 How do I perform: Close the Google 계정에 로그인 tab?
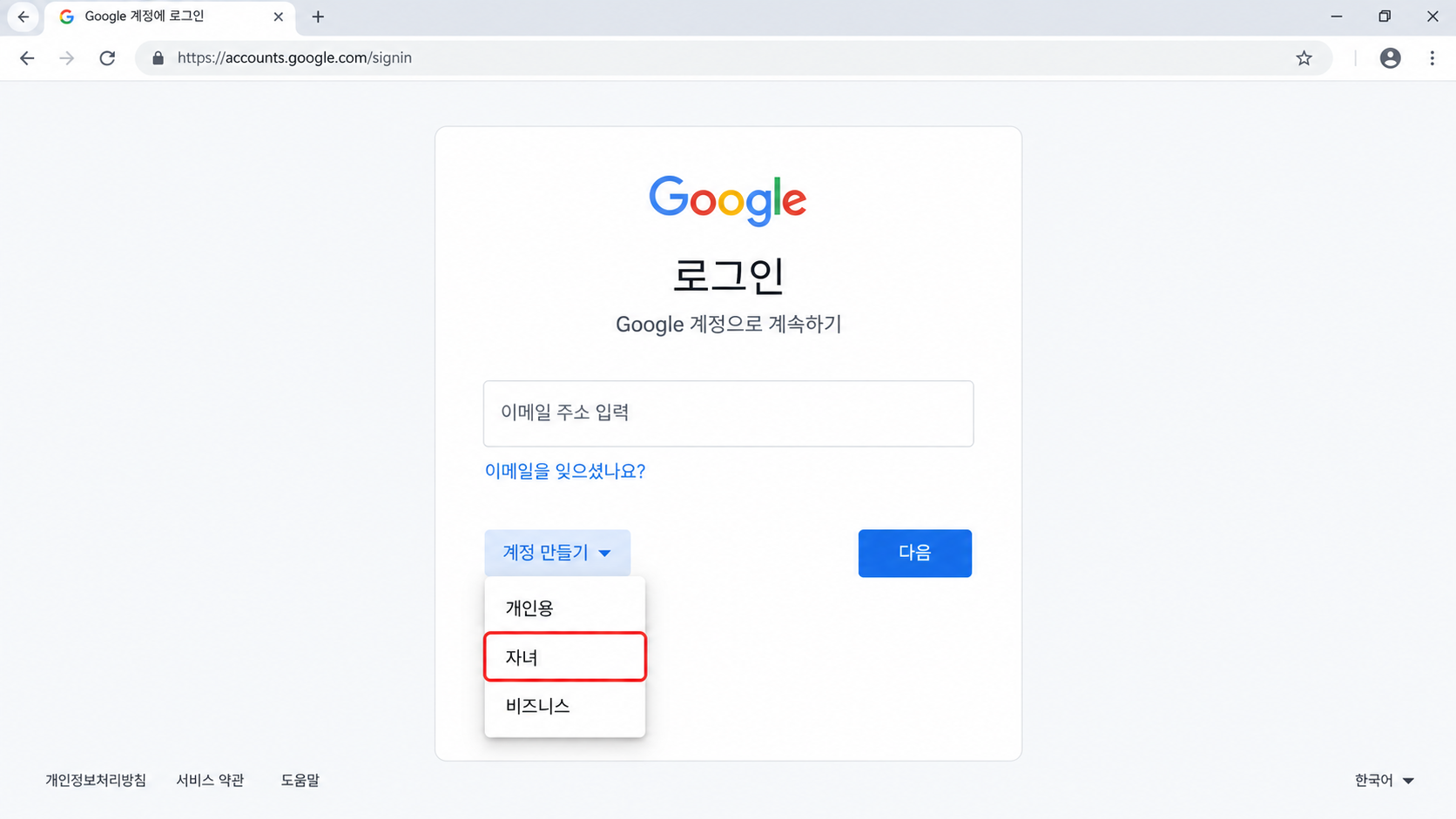(279, 17)
